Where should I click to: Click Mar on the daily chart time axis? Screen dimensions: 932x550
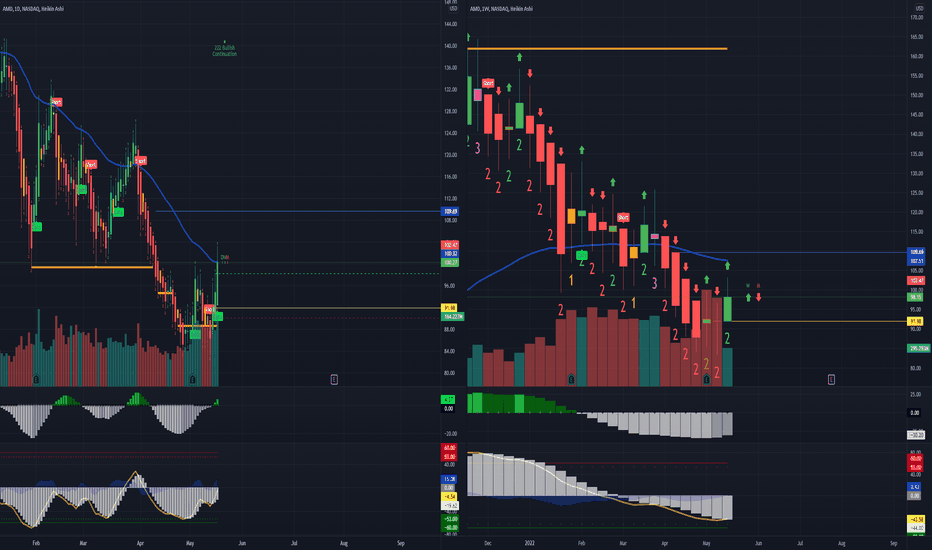[x=83, y=543]
